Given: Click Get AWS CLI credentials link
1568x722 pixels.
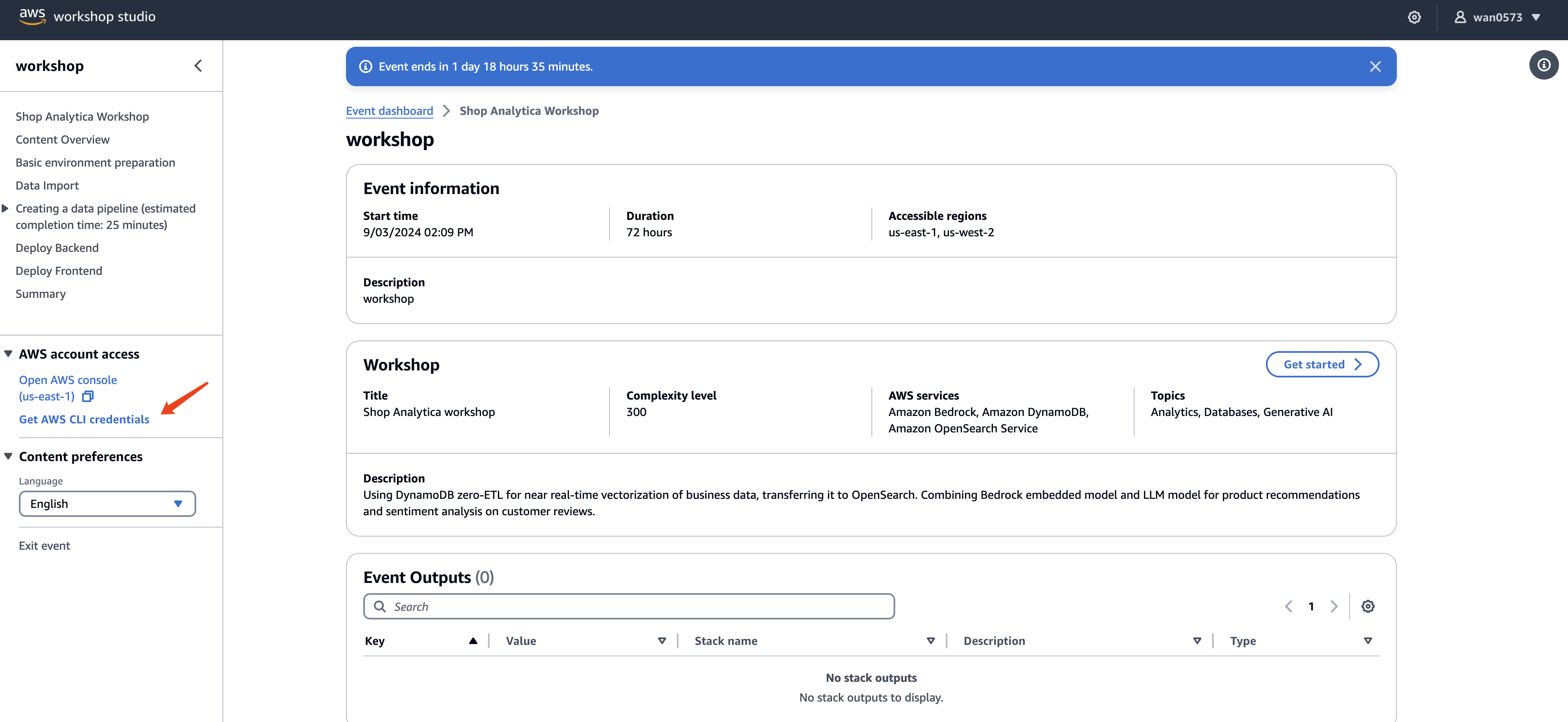Looking at the screenshot, I should (84, 419).
